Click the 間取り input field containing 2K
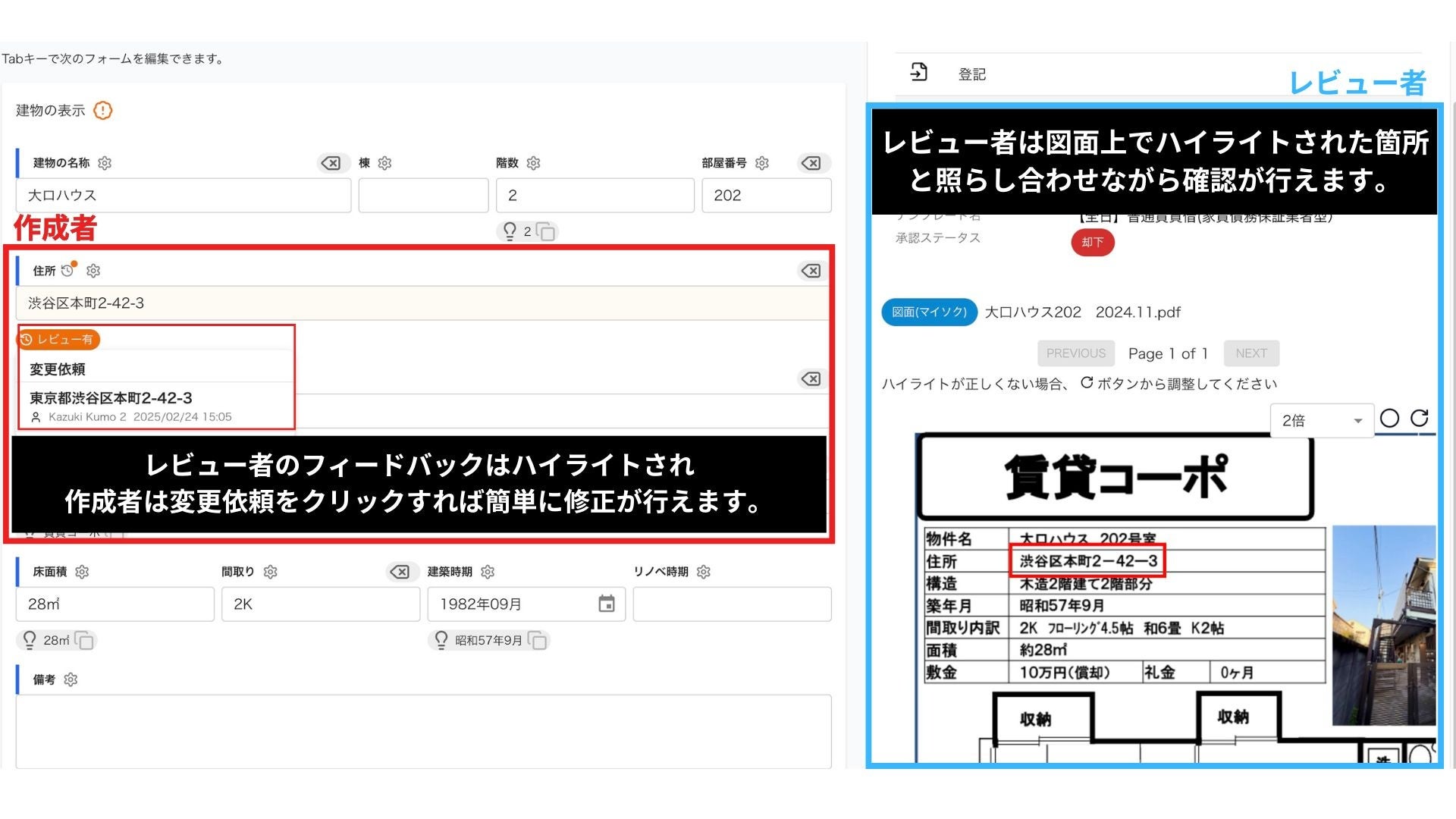 [x=320, y=604]
